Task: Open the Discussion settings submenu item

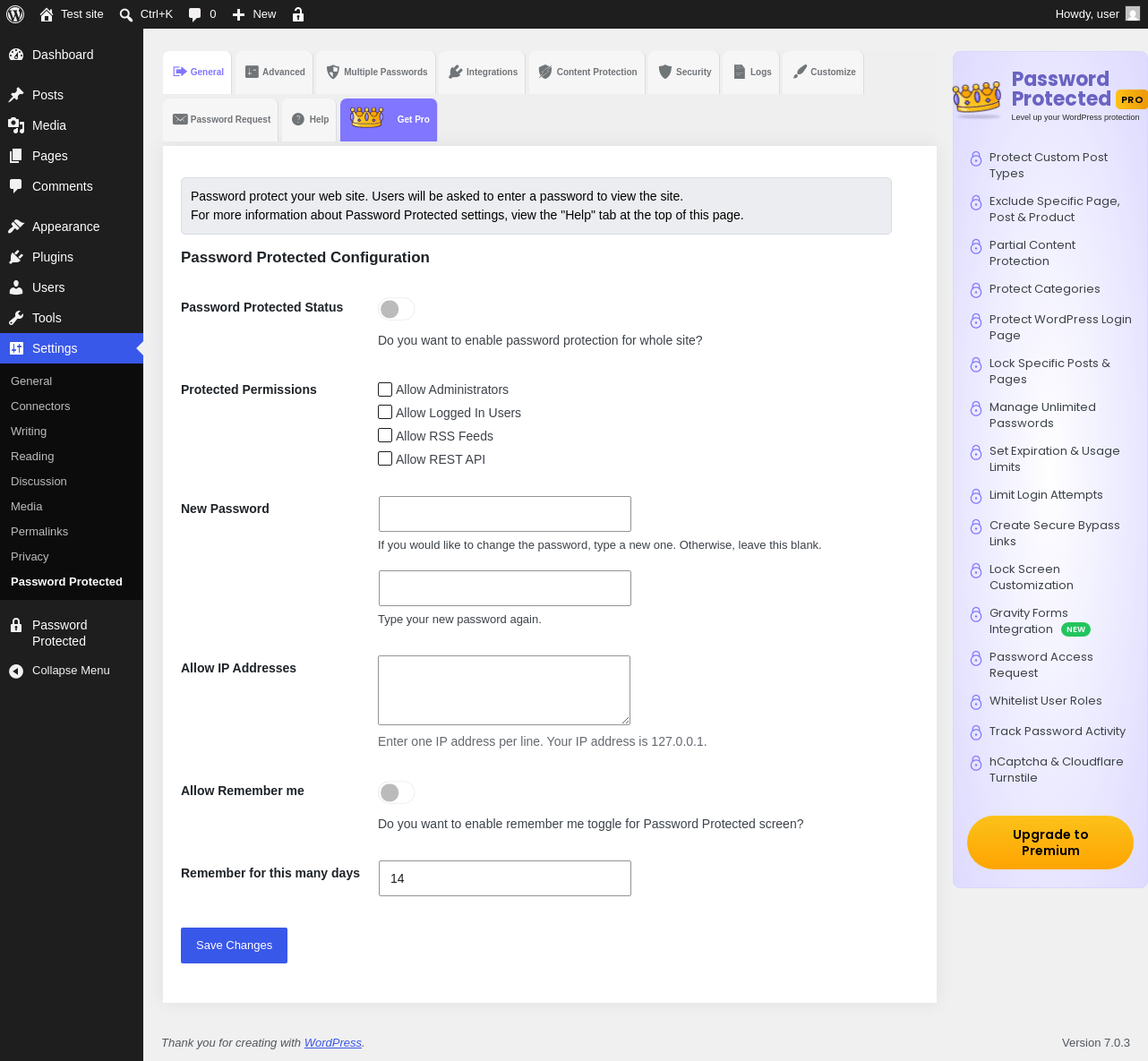Action: 39,482
